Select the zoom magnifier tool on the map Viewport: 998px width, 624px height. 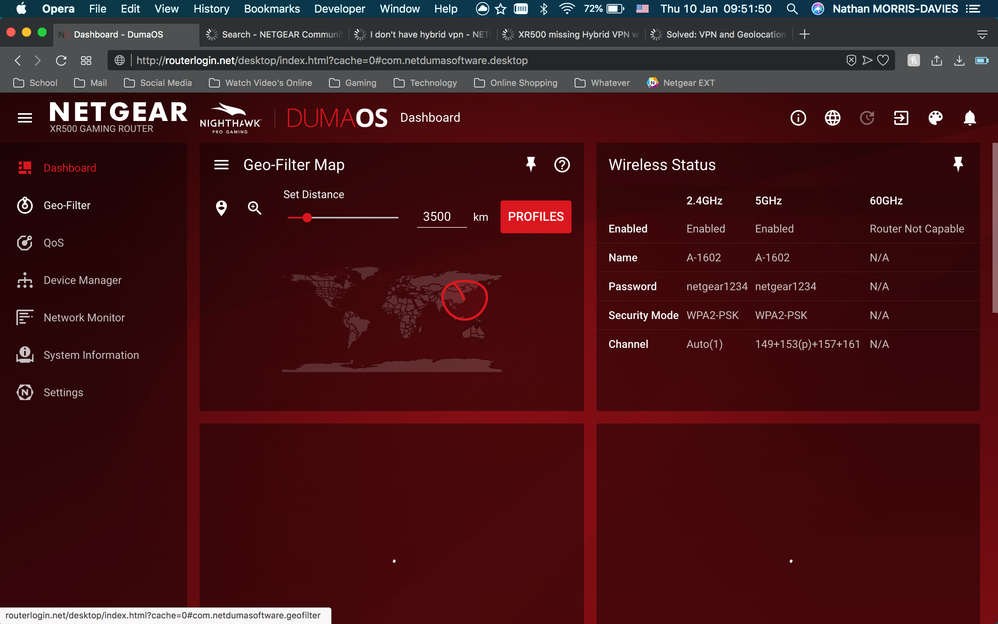pyautogui.click(x=254, y=208)
